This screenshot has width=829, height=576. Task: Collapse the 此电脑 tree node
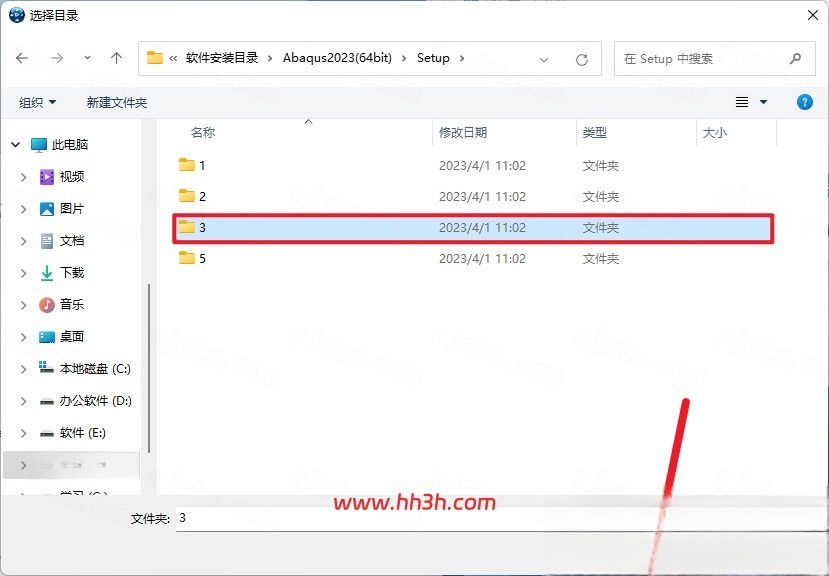click(x=15, y=144)
